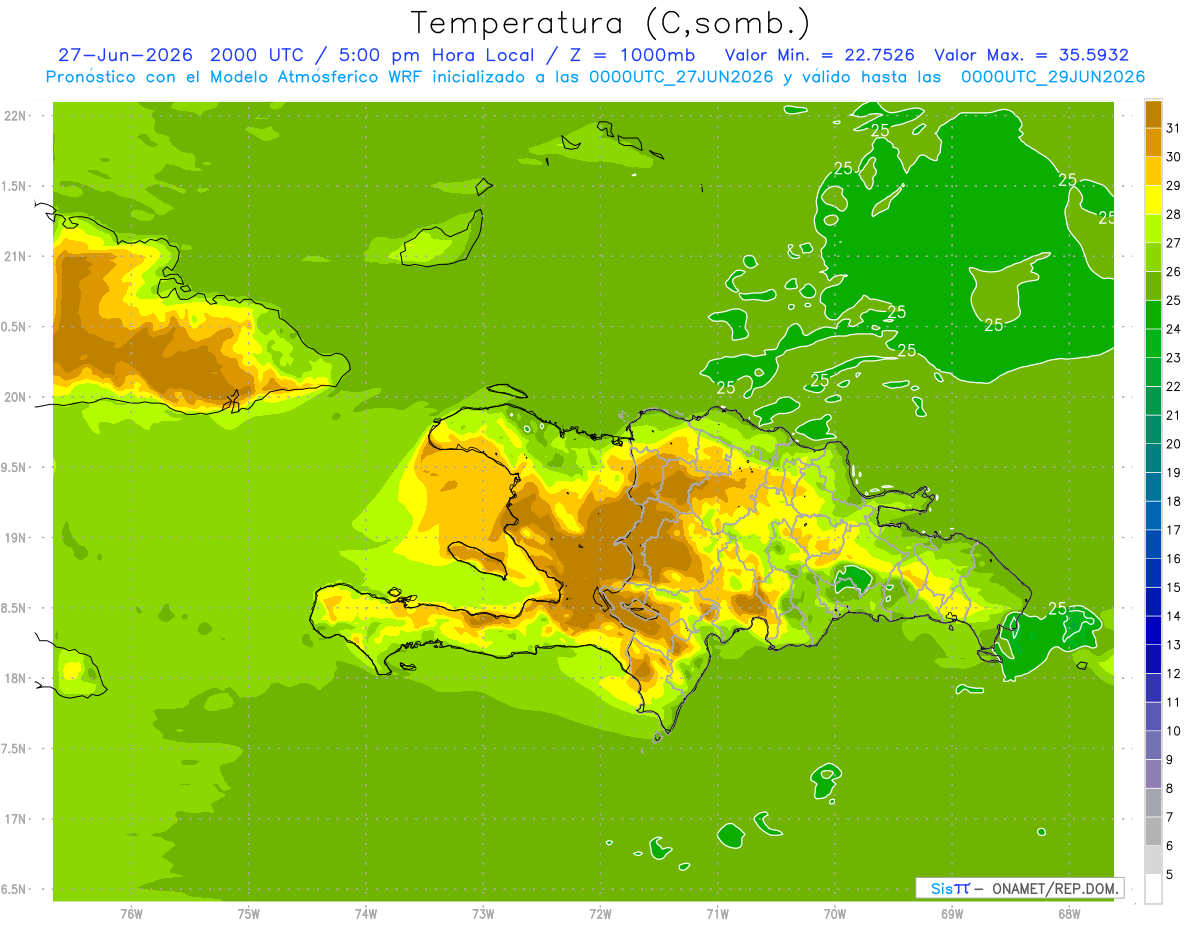Click the '22N' latitude axis label
Viewport: 1200px width, 927px height.
[16, 115]
